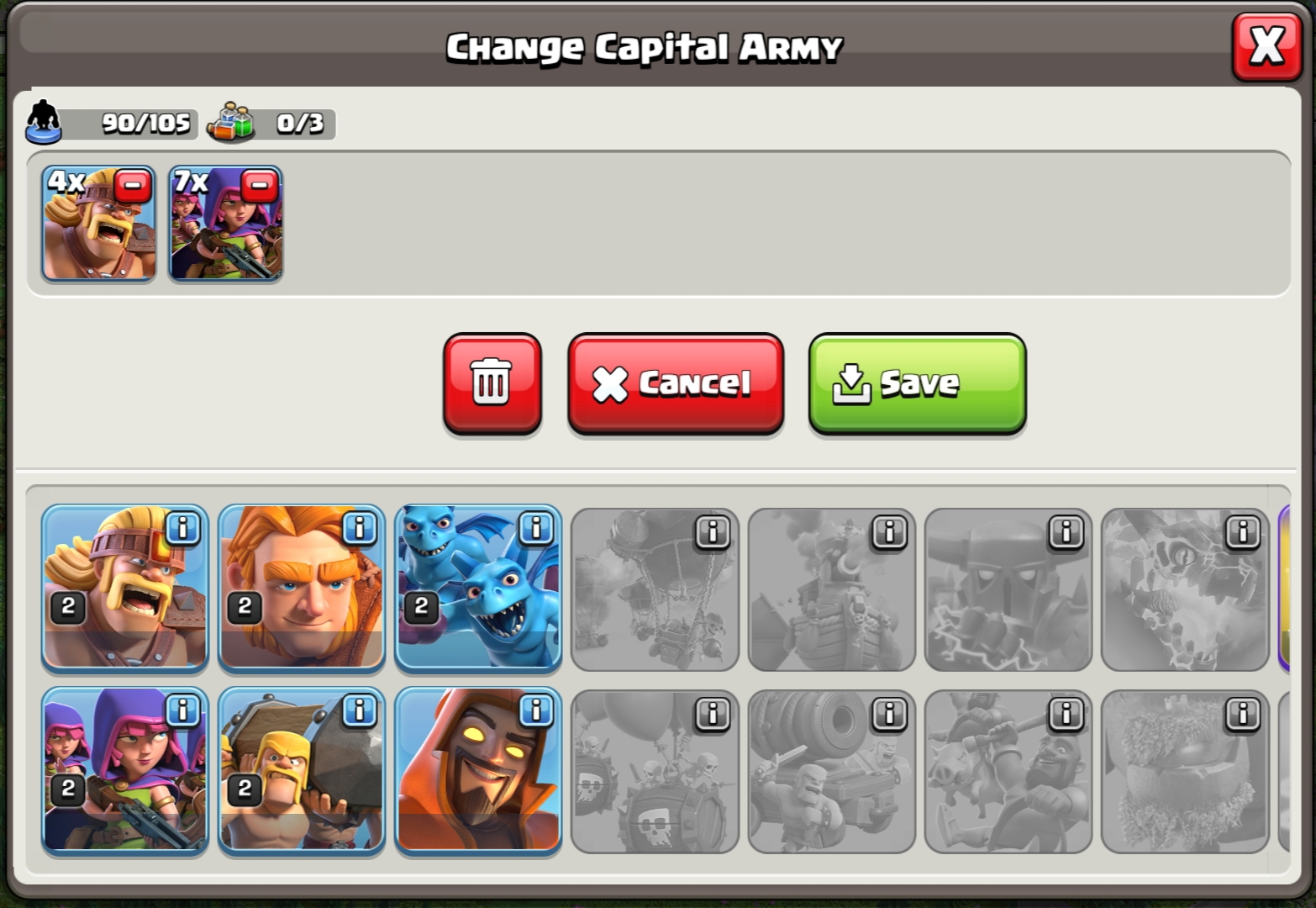Viewport: 1316px width, 908px height.
Task: Show info for the locked Skeleton Barrels
Action: pos(713,714)
